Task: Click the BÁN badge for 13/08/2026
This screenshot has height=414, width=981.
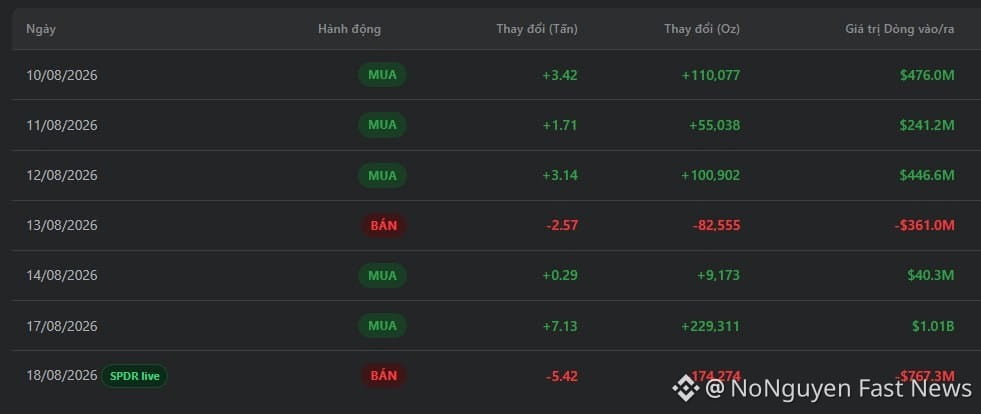Action: pos(384,225)
